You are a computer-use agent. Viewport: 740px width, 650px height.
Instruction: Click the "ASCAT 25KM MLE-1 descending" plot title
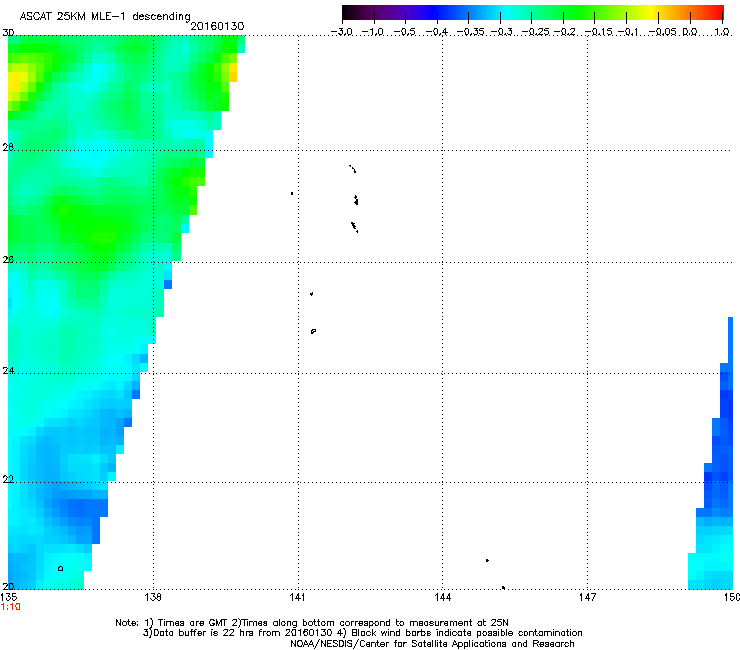[105, 17]
